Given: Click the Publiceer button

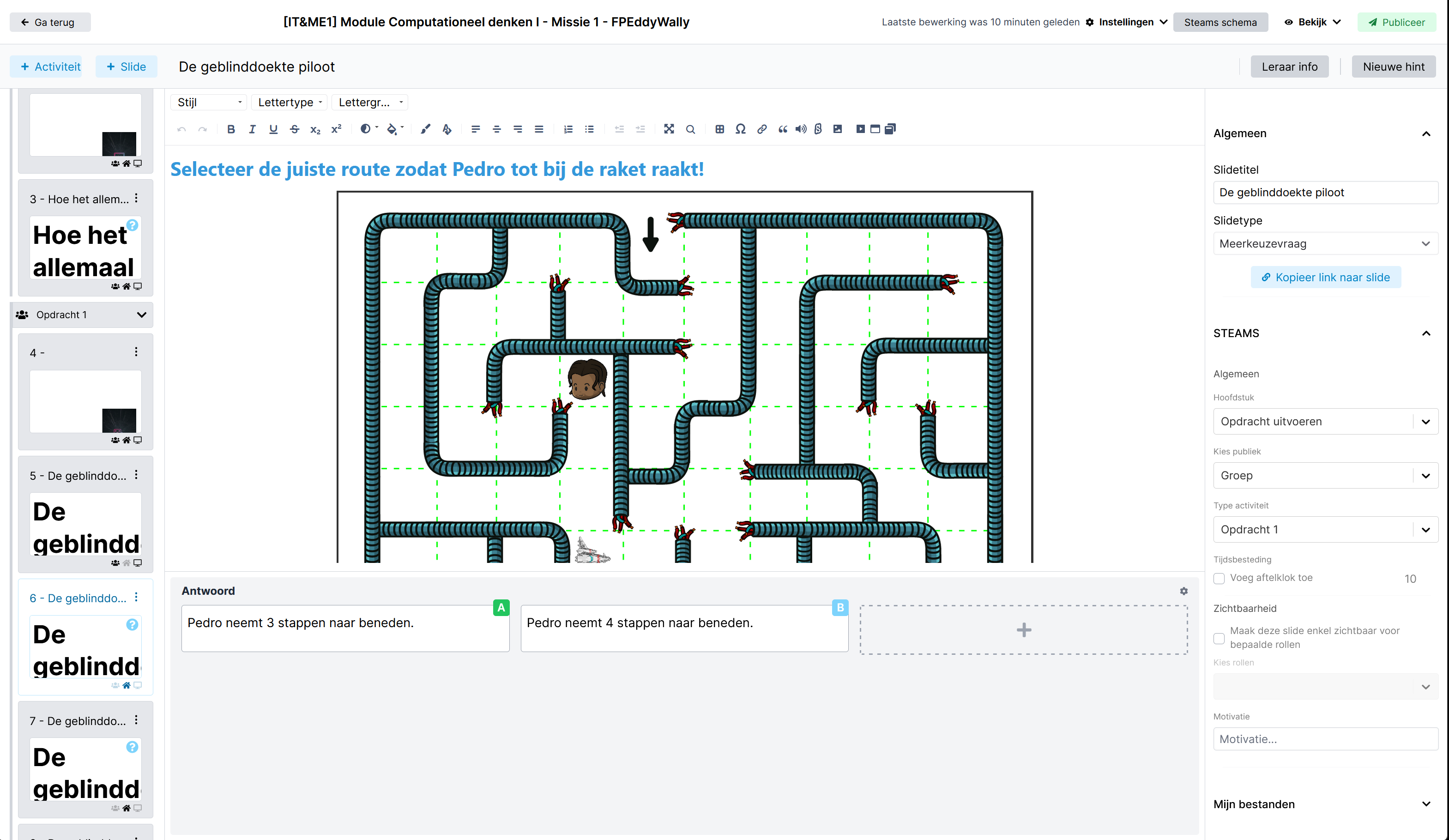Looking at the screenshot, I should coord(1396,22).
